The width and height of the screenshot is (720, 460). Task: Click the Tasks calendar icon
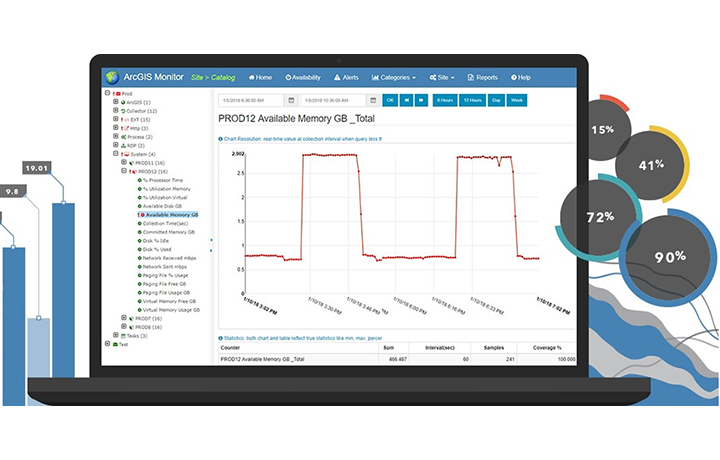click(123, 336)
